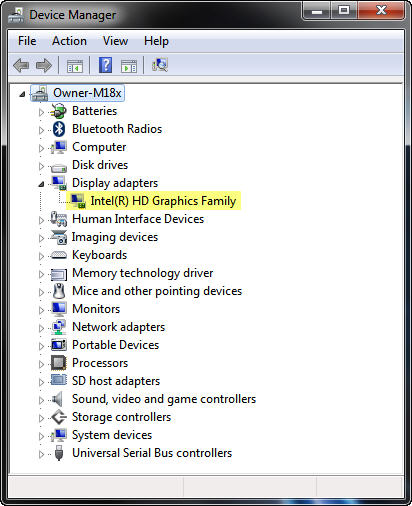Select the Memory technology driver label
This screenshot has height=506, width=412.
coord(143,273)
